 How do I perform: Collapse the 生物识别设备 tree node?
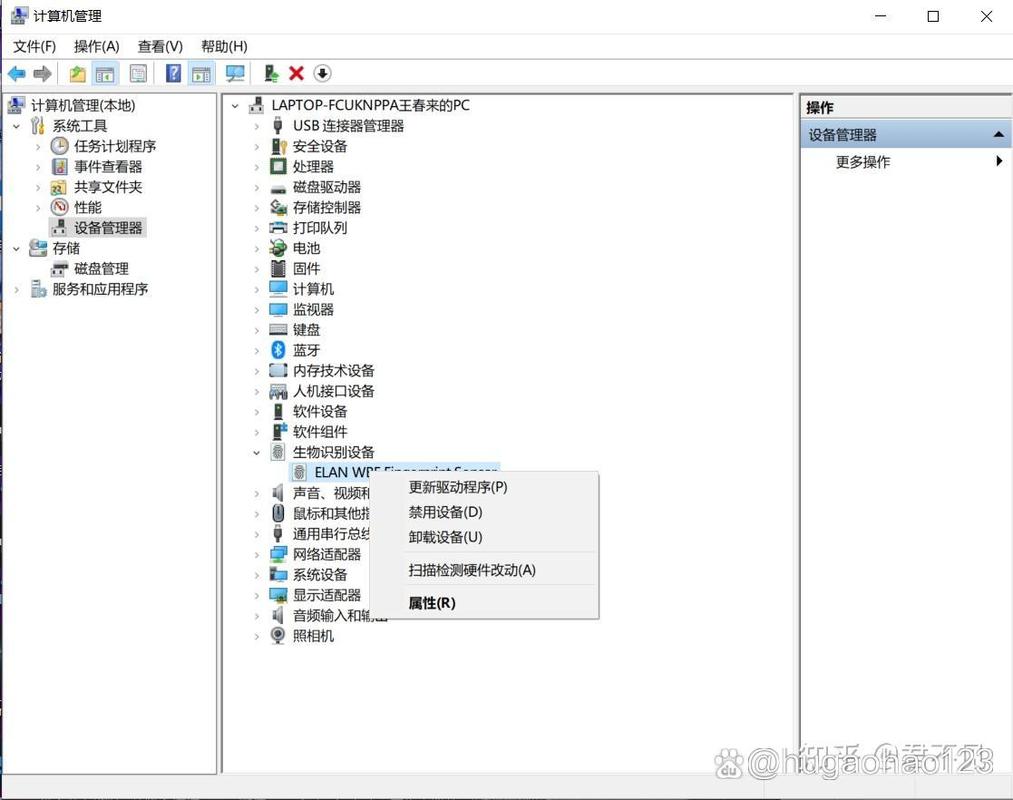[x=258, y=452]
